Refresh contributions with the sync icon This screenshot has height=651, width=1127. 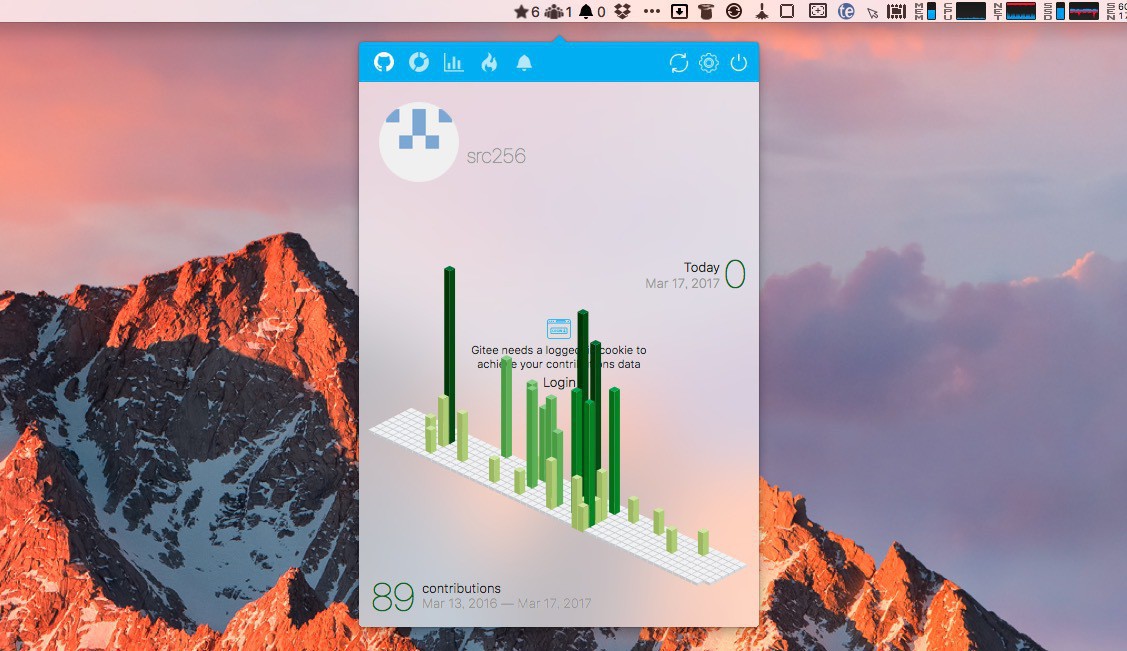coord(678,63)
